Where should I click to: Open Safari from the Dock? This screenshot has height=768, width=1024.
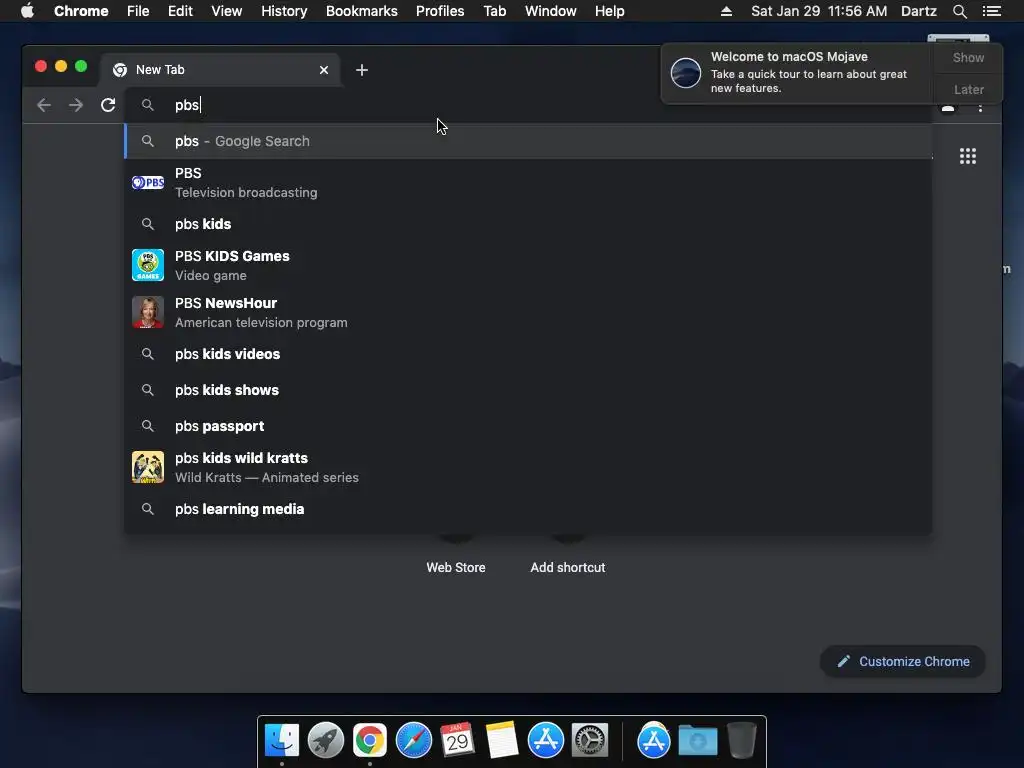click(x=413, y=740)
